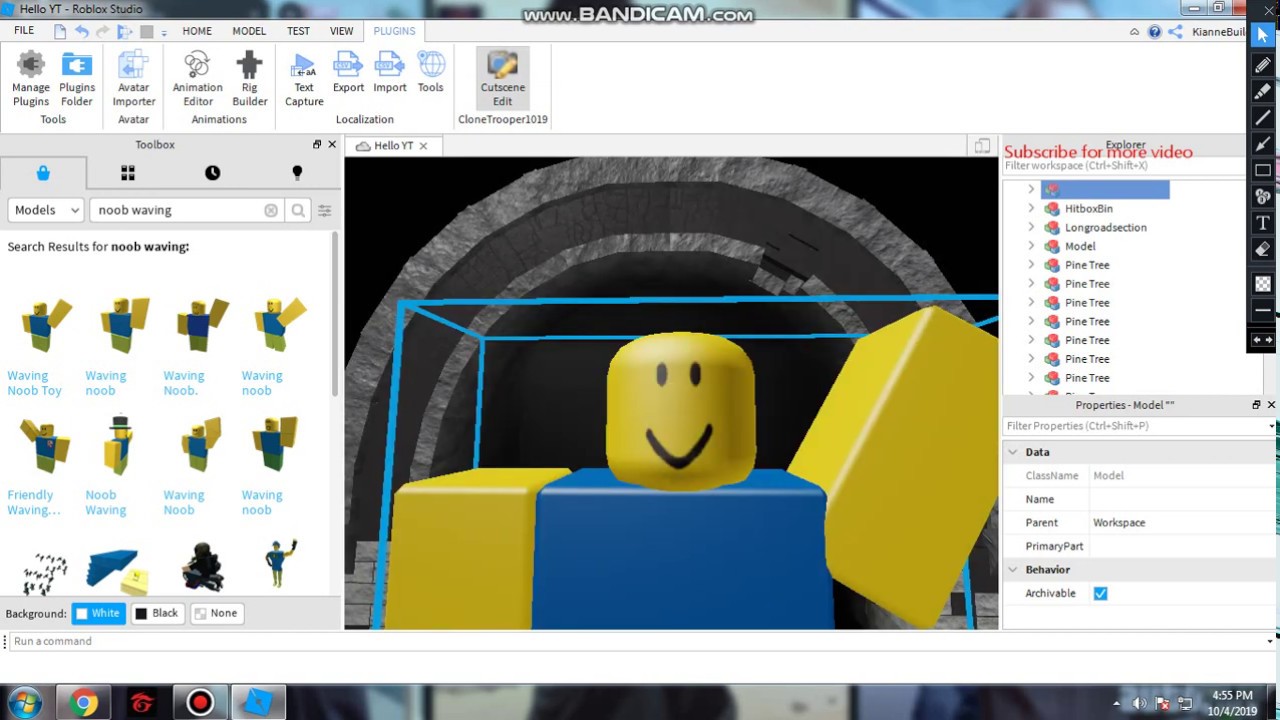Collapse the ribbon with the caret icon

tap(1134, 32)
